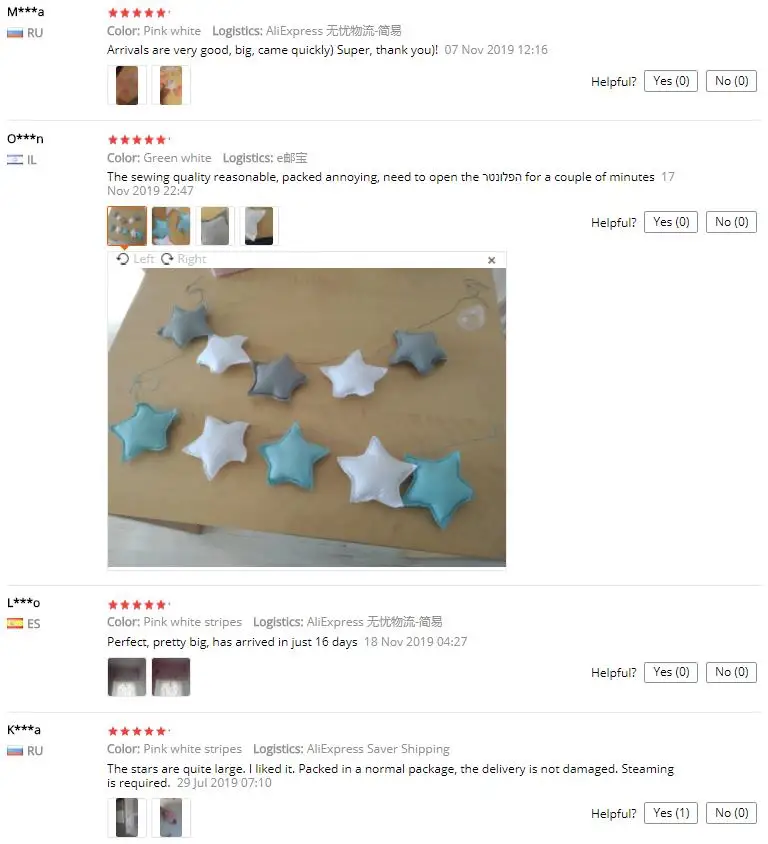The width and height of the screenshot is (768, 844).
Task: Click the five-star rating of O***n's review
Action: 138,140
